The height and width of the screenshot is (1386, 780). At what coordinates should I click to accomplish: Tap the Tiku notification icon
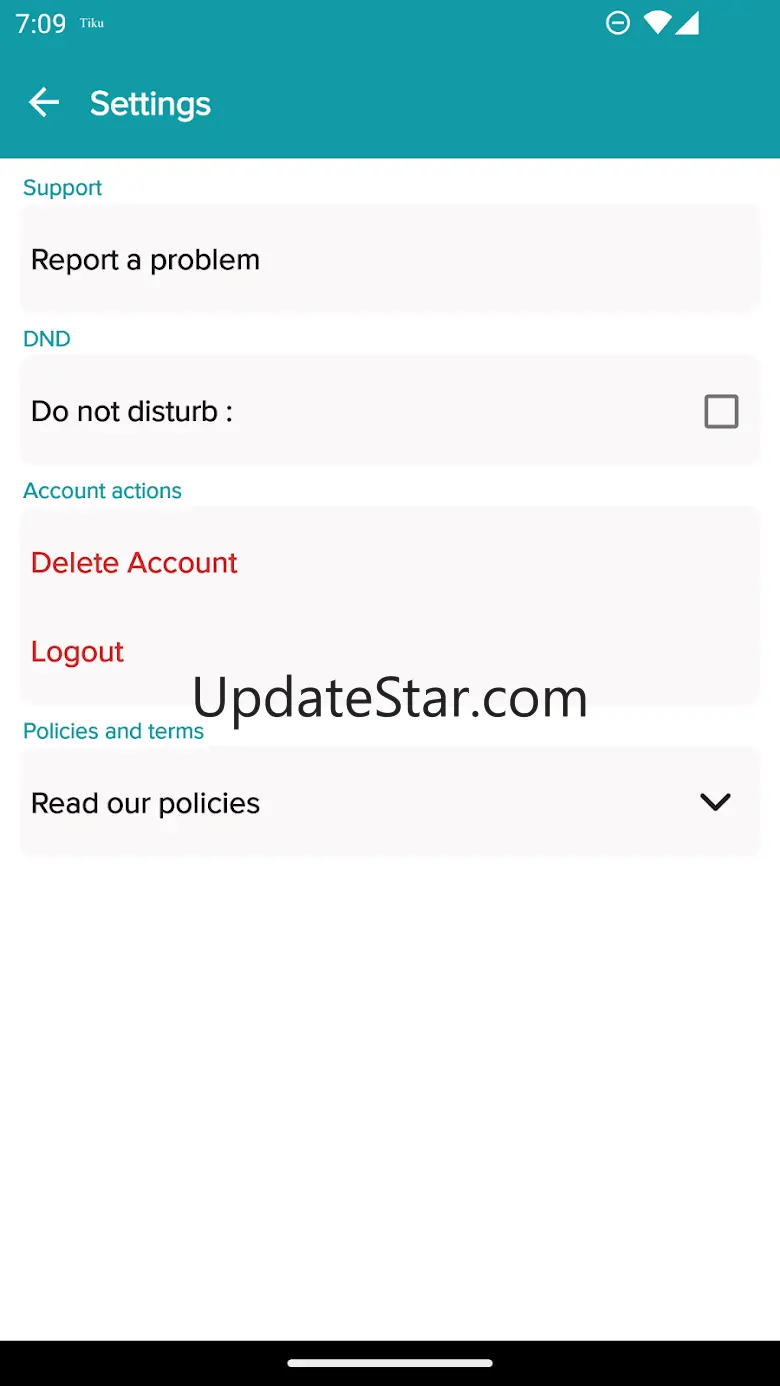coord(91,23)
